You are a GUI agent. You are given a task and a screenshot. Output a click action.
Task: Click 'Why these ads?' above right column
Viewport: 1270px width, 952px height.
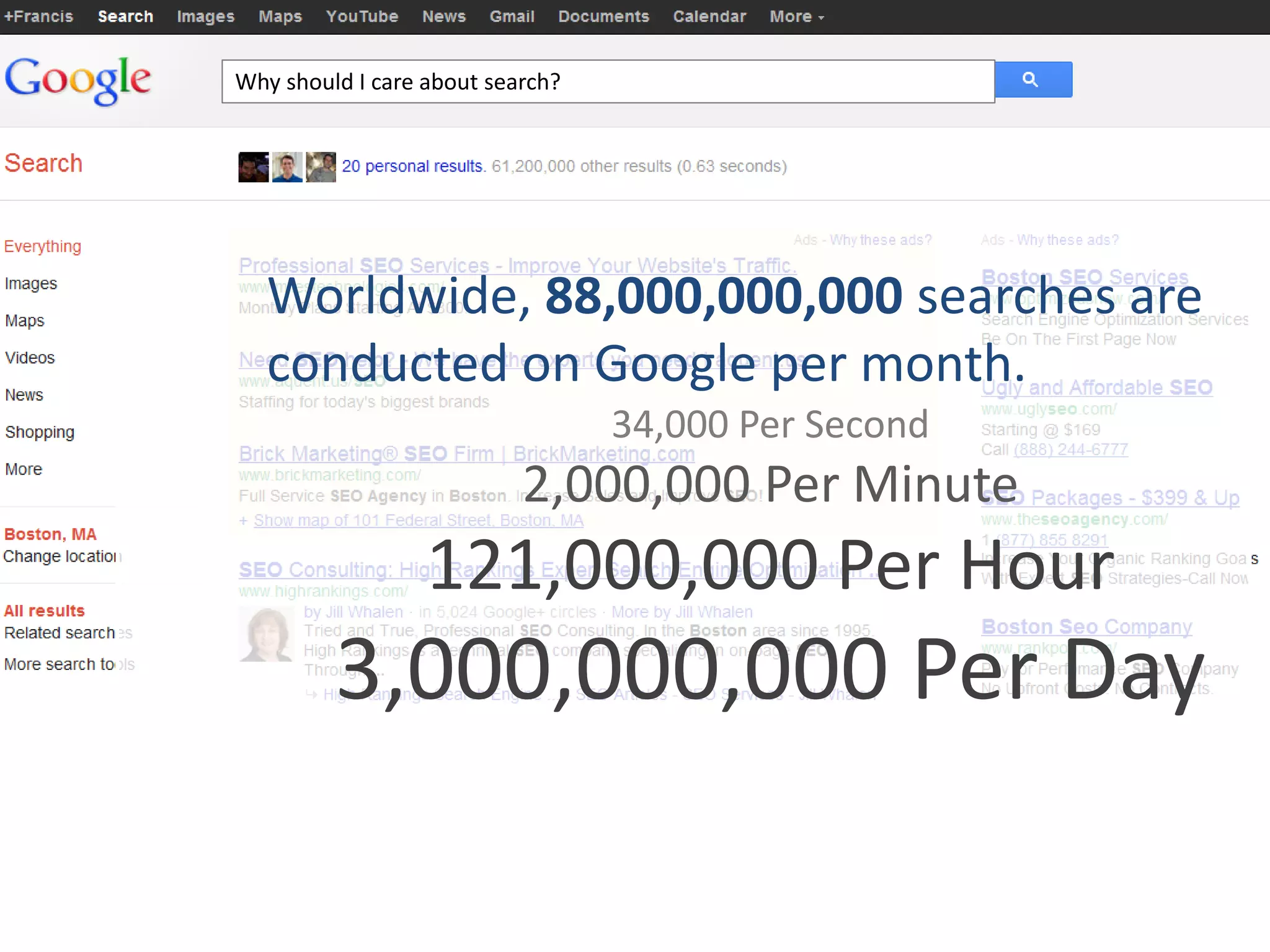(1068, 240)
